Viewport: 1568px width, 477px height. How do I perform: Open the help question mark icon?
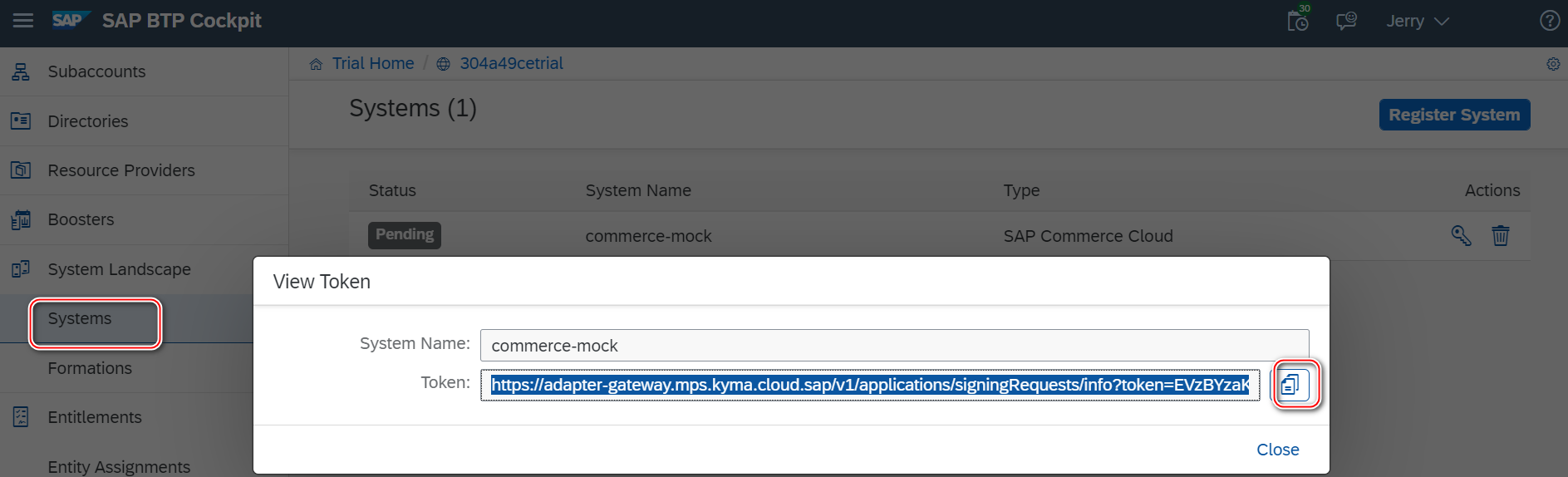pos(1550,21)
